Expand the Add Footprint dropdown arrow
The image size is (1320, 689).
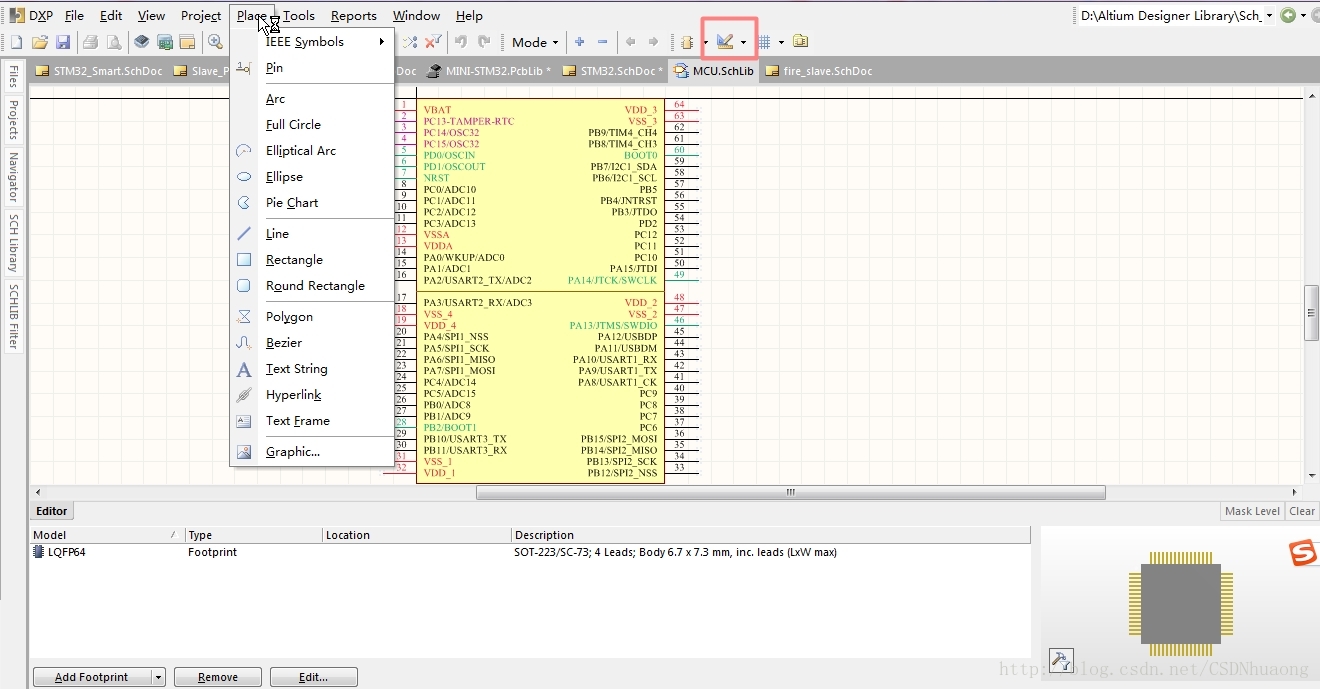coord(158,677)
